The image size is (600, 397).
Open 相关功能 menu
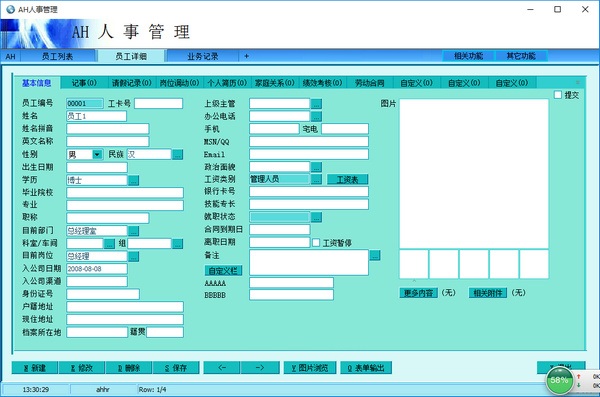point(469,56)
